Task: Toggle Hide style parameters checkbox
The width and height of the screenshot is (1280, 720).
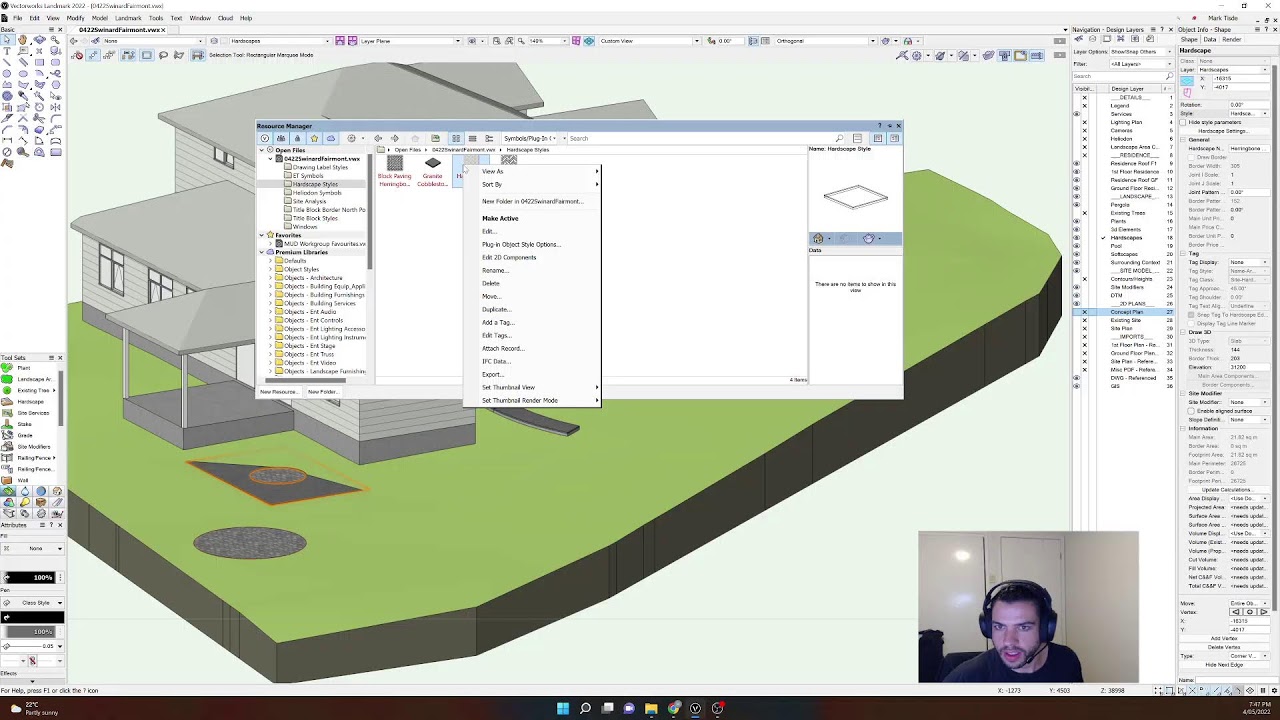Action: [x=1184, y=122]
